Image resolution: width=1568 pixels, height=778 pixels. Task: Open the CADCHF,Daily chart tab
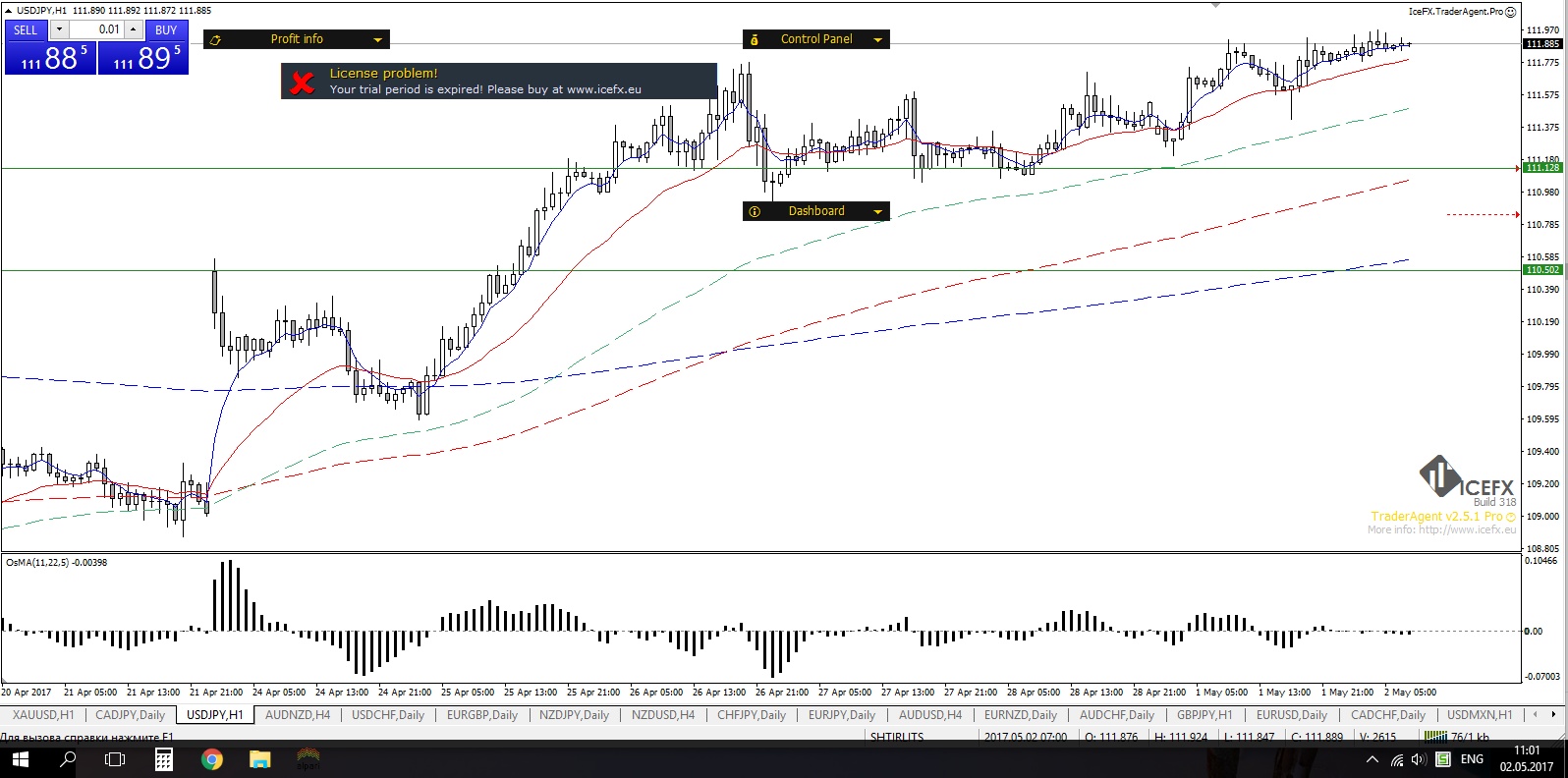pos(1388,715)
